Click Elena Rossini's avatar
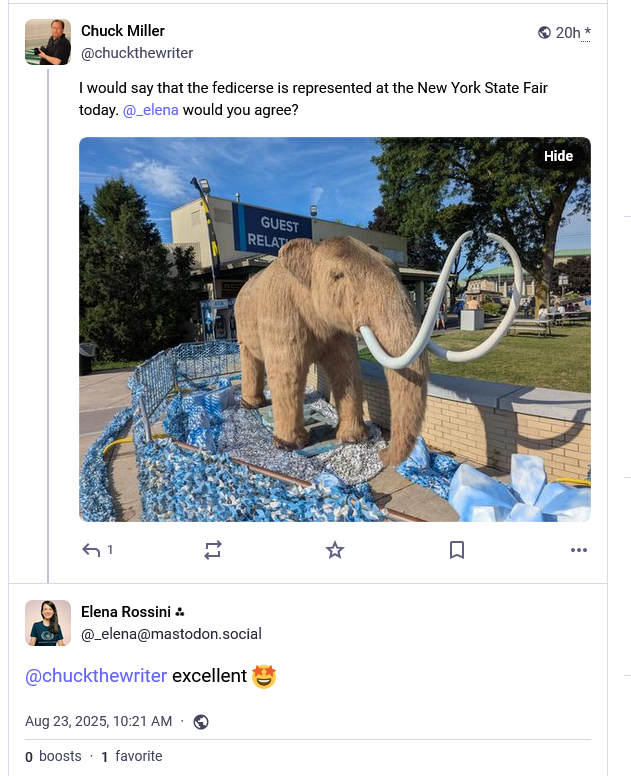The width and height of the screenshot is (631, 776). pyautogui.click(x=48, y=623)
